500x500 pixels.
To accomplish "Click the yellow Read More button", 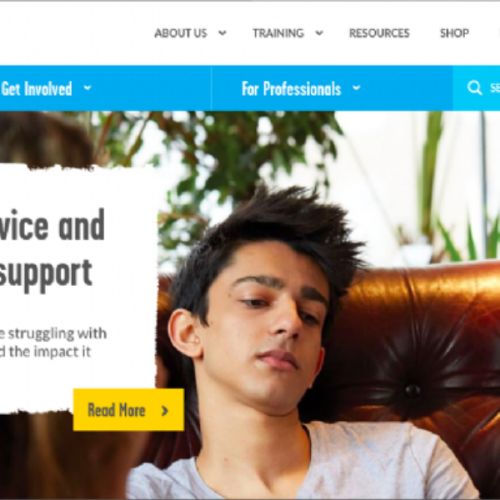I will click(129, 410).
